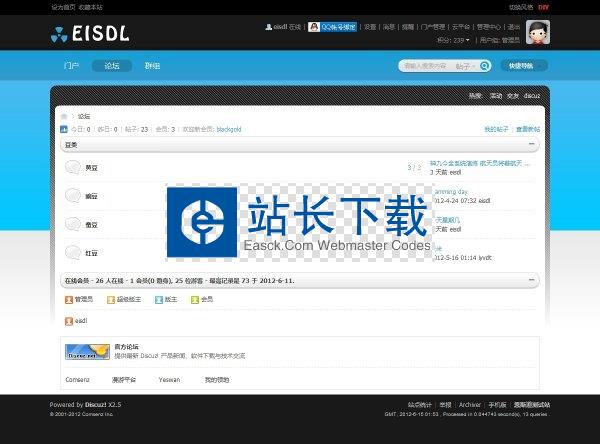Screen dimensions: 600x444
Task: Click the 蚕豆 forum speech bubble icon
Action: (x=73, y=225)
